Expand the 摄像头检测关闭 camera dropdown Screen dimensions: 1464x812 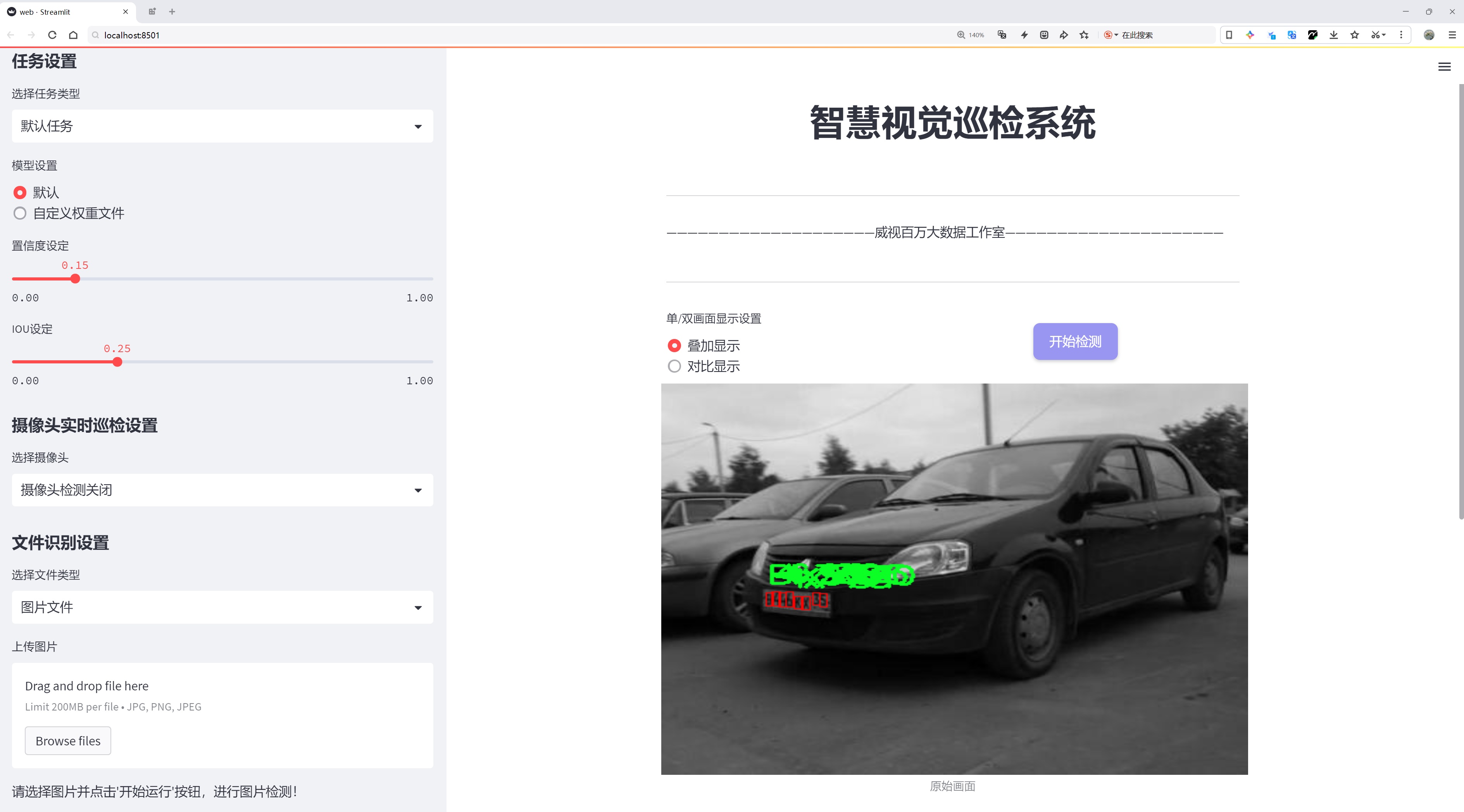coord(222,490)
